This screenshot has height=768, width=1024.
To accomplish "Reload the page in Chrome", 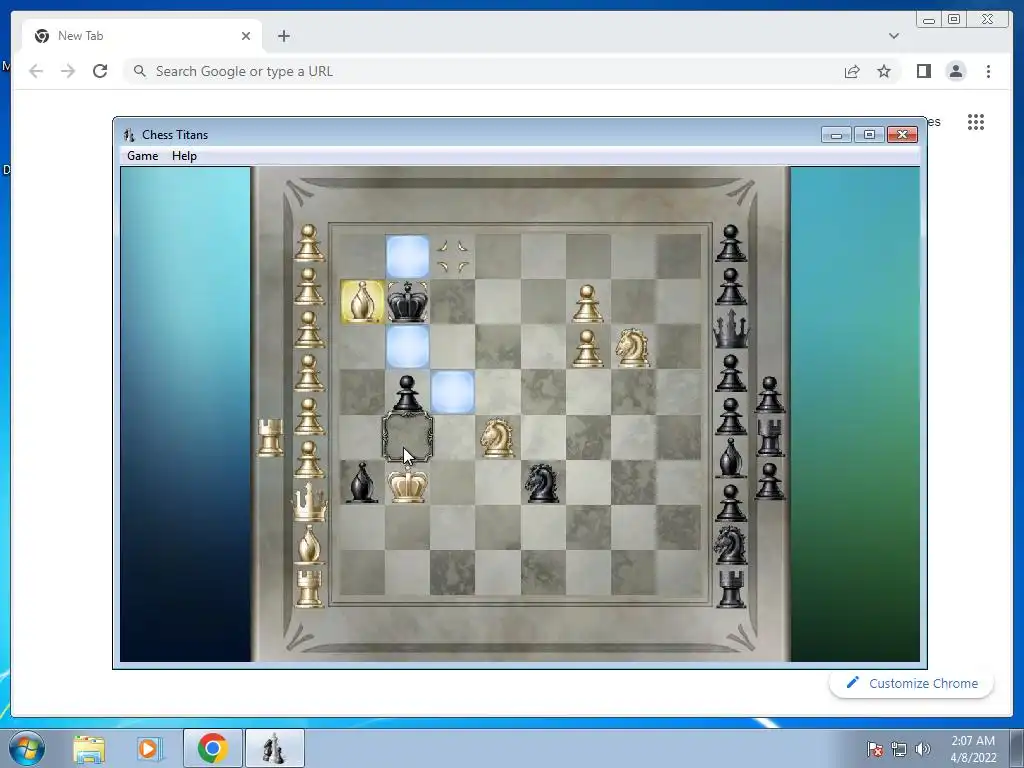I will click(x=100, y=71).
